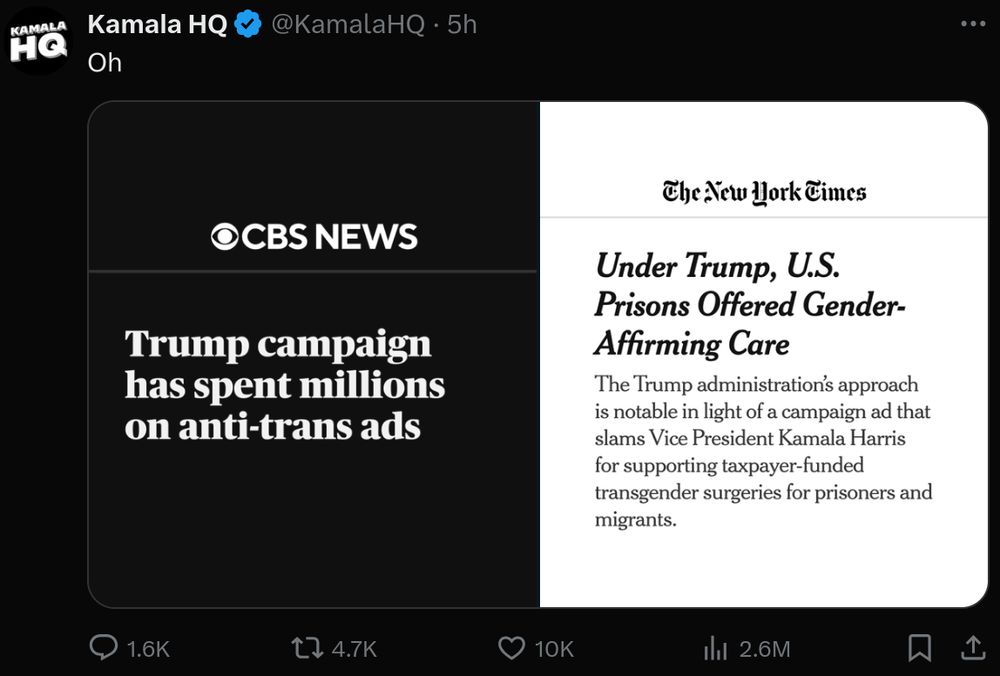The height and width of the screenshot is (676, 1000).
Task: Share the tweet
Action: click(x=975, y=648)
